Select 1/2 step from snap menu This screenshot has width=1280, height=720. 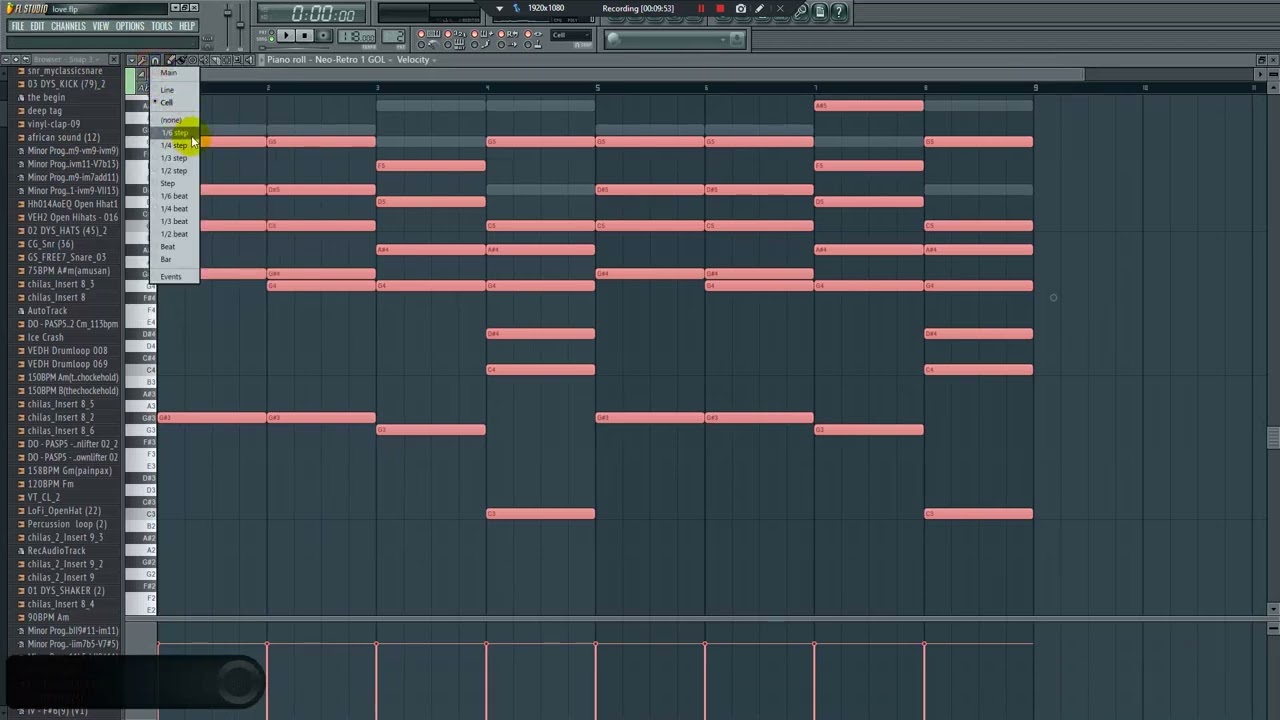[x=174, y=171]
